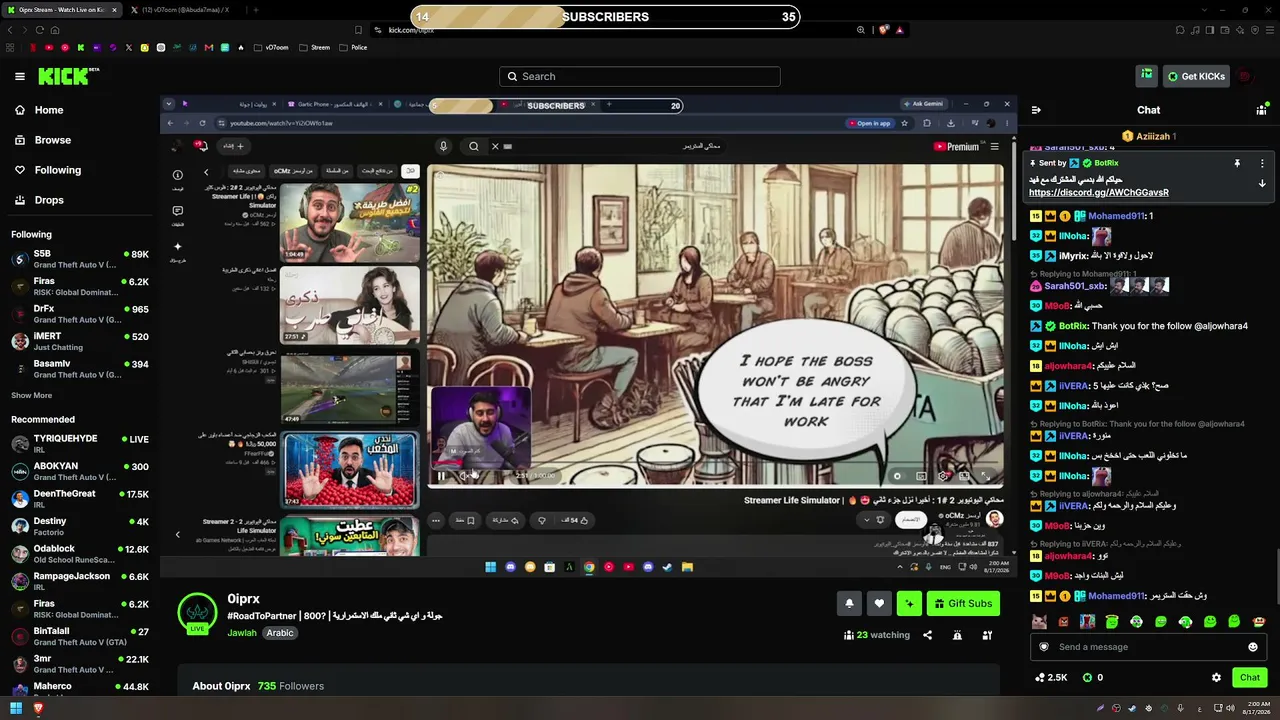Viewport: 1280px width, 720px height.
Task: Click the Gift Subs button
Action: [963, 603]
